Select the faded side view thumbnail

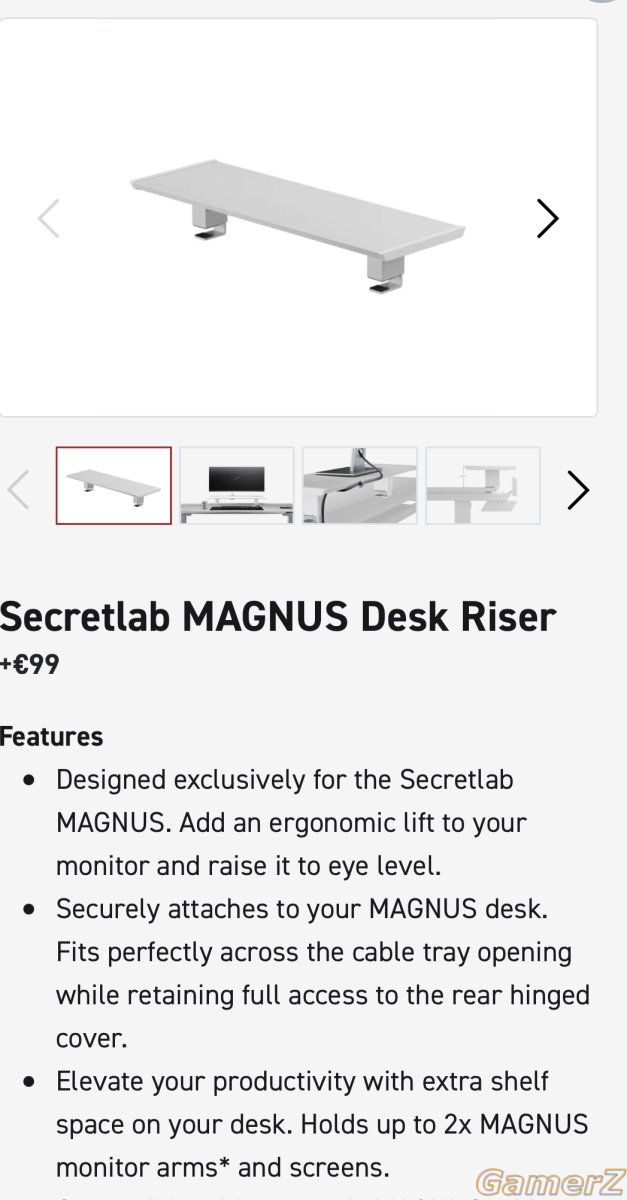(x=483, y=486)
